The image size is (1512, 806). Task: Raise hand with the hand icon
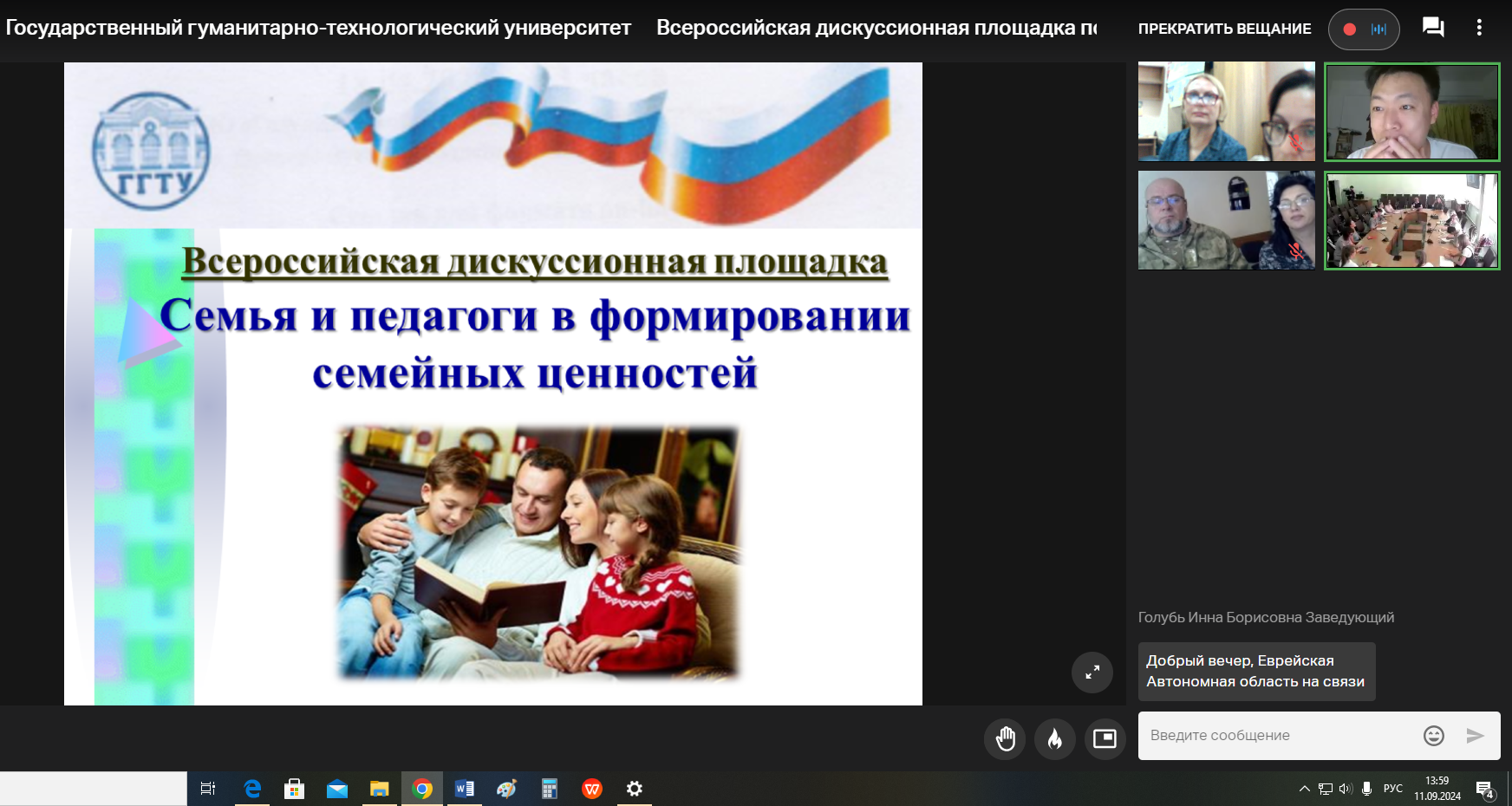1005,738
